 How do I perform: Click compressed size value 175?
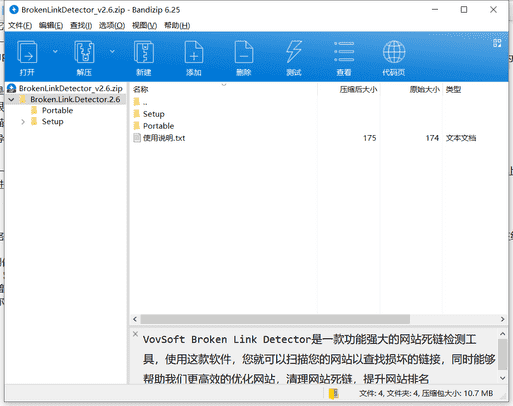tap(369, 138)
